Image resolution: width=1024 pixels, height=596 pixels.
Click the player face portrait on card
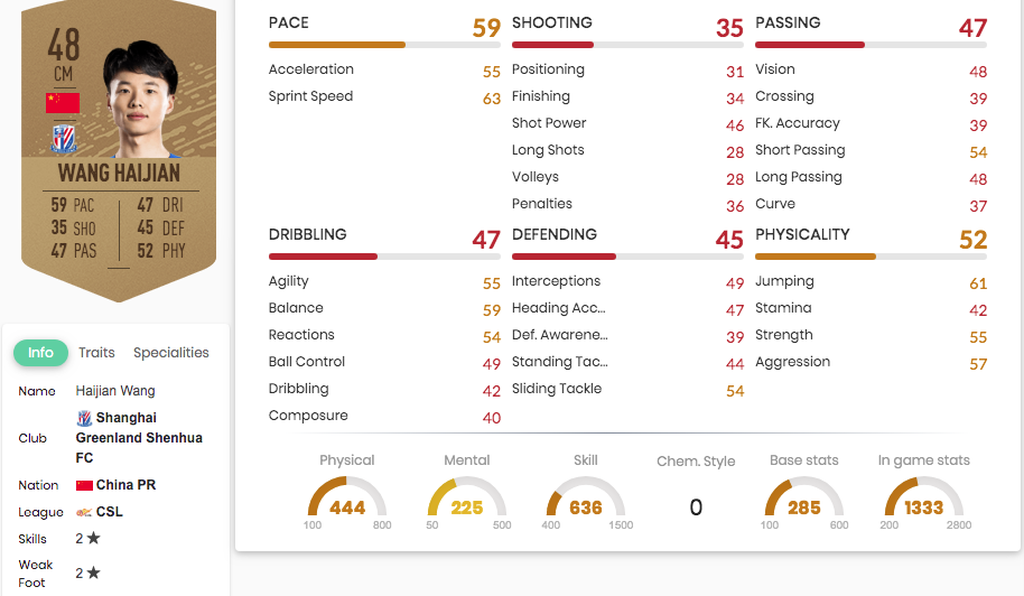click(140, 99)
